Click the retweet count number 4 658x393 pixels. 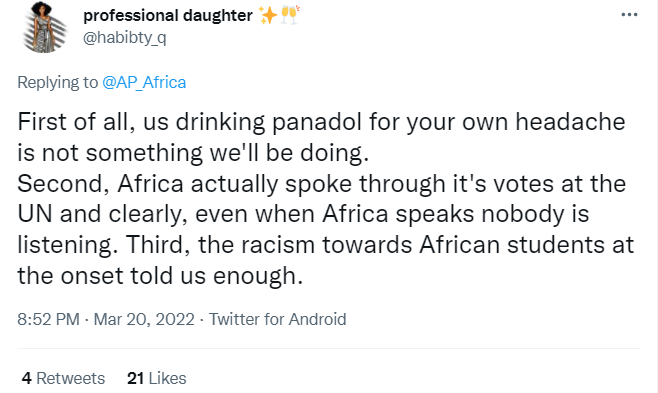click(27, 378)
